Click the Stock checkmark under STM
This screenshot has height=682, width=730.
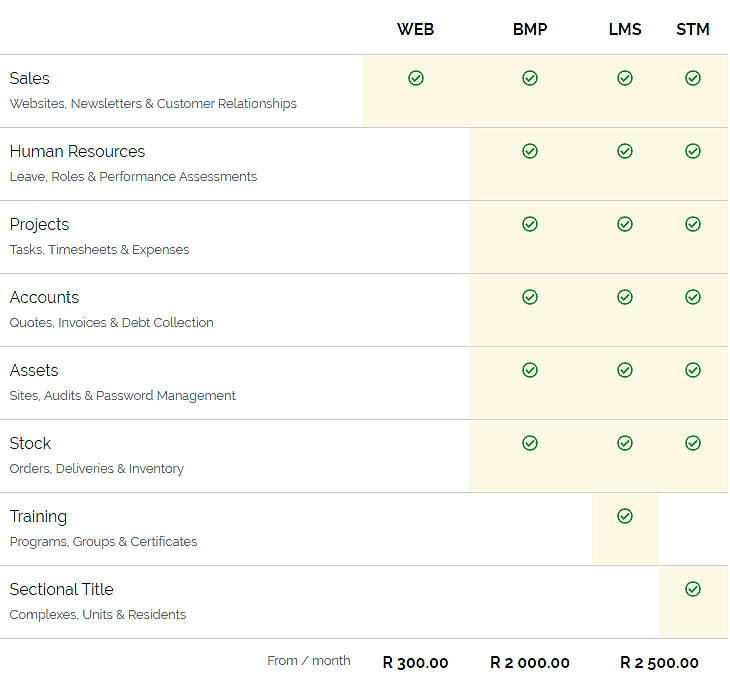coord(693,443)
